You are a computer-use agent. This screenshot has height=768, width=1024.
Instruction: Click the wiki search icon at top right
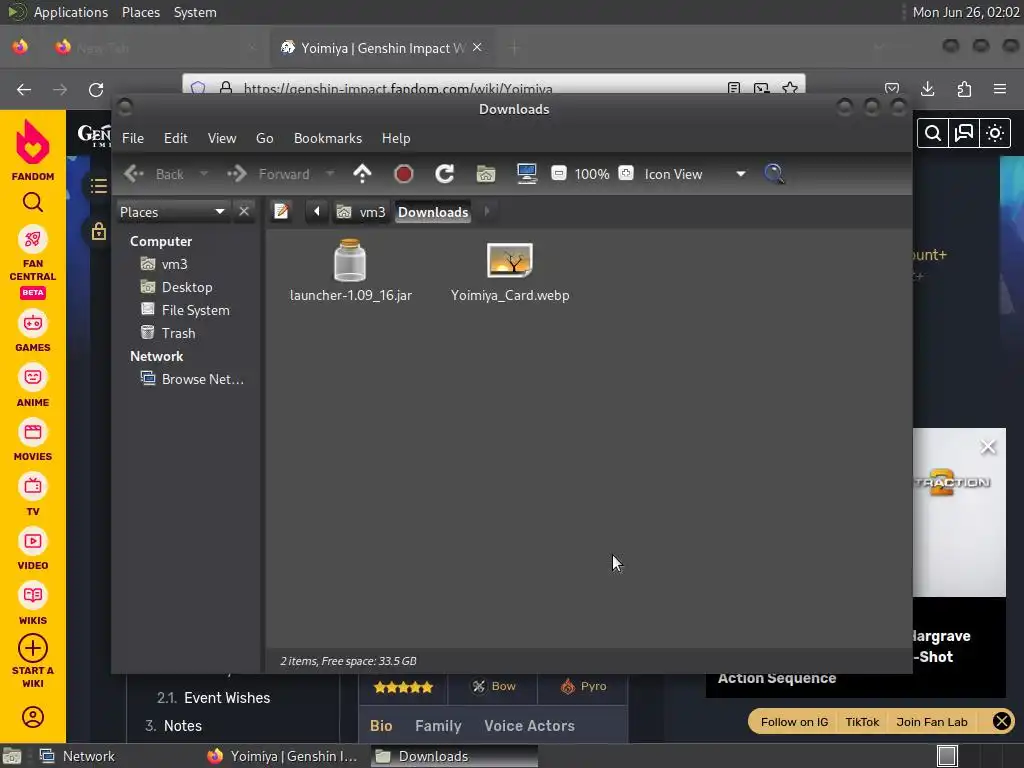pos(933,133)
